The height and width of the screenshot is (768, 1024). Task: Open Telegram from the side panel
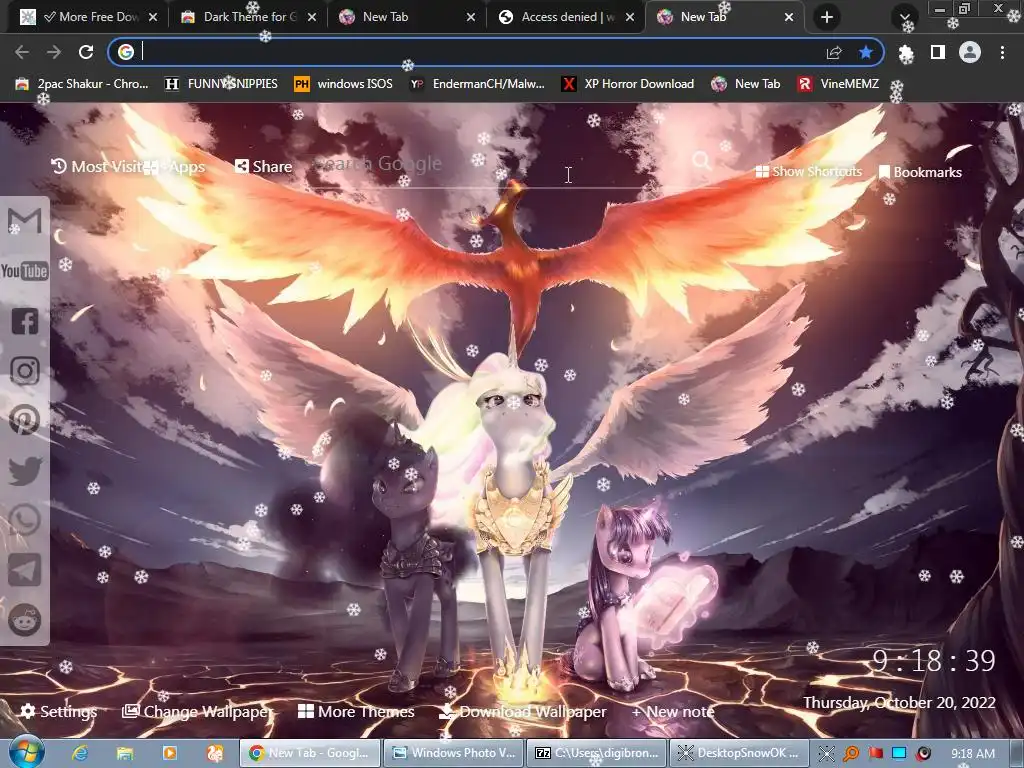click(x=24, y=569)
